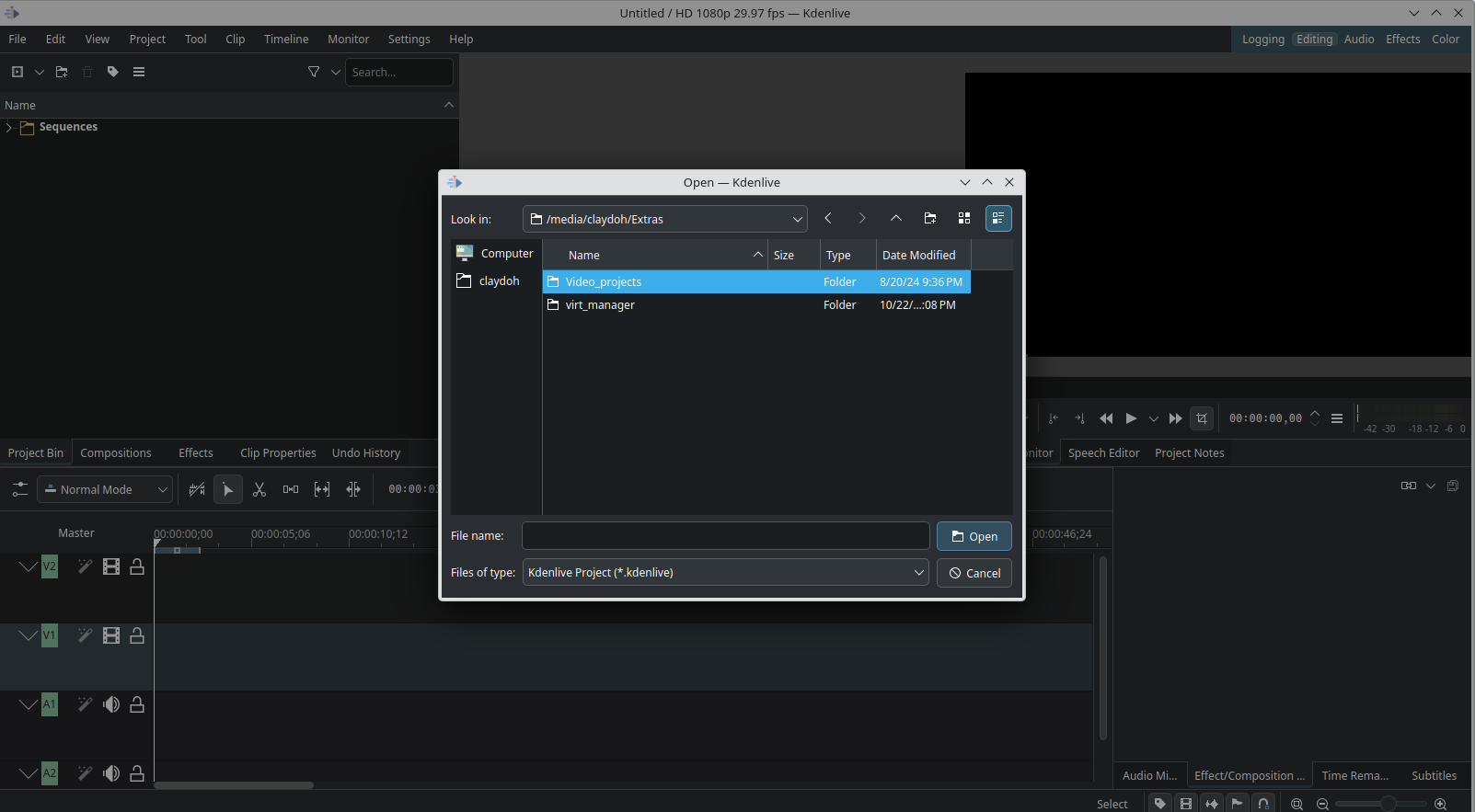Click the split compare icon in effect stack
Image resolution: width=1475 pixels, height=812 pixels.
1409,486
